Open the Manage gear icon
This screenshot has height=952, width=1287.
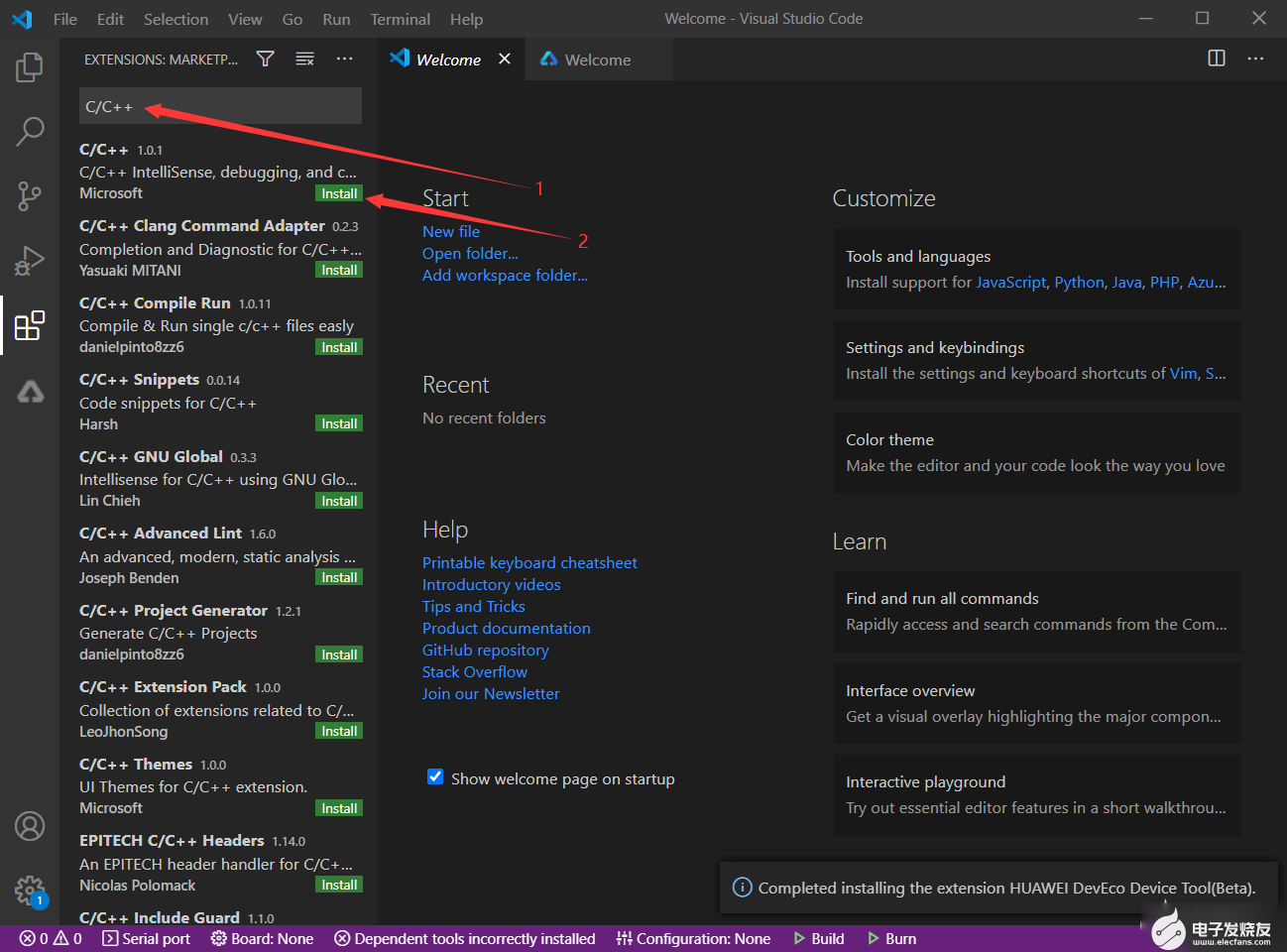[x=30, y=891]
